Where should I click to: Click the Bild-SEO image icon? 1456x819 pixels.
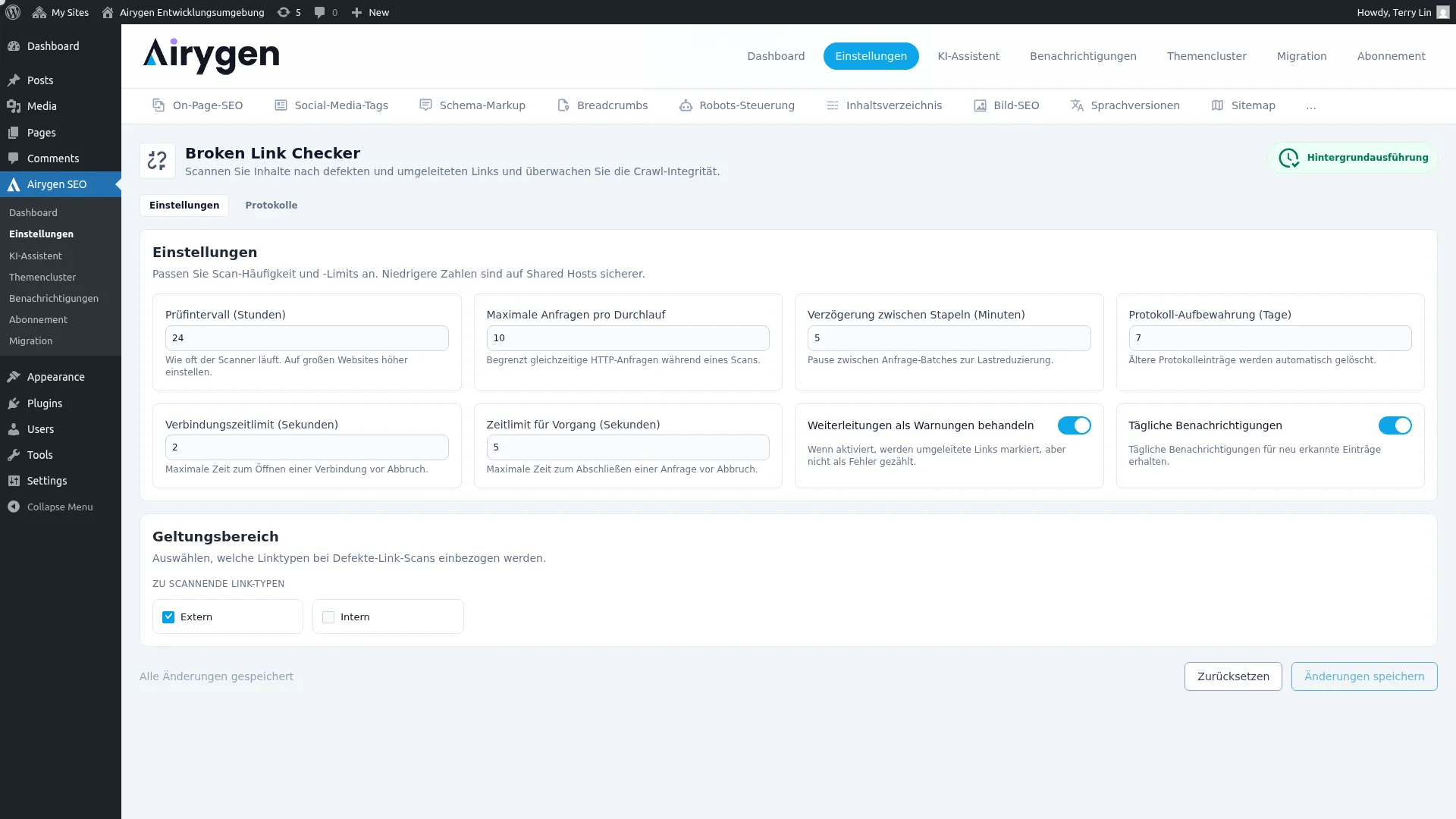click(x=980, y=105)
